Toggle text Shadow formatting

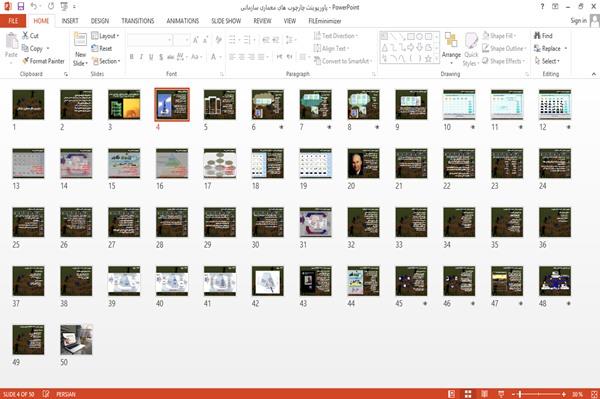coord(161,57)
